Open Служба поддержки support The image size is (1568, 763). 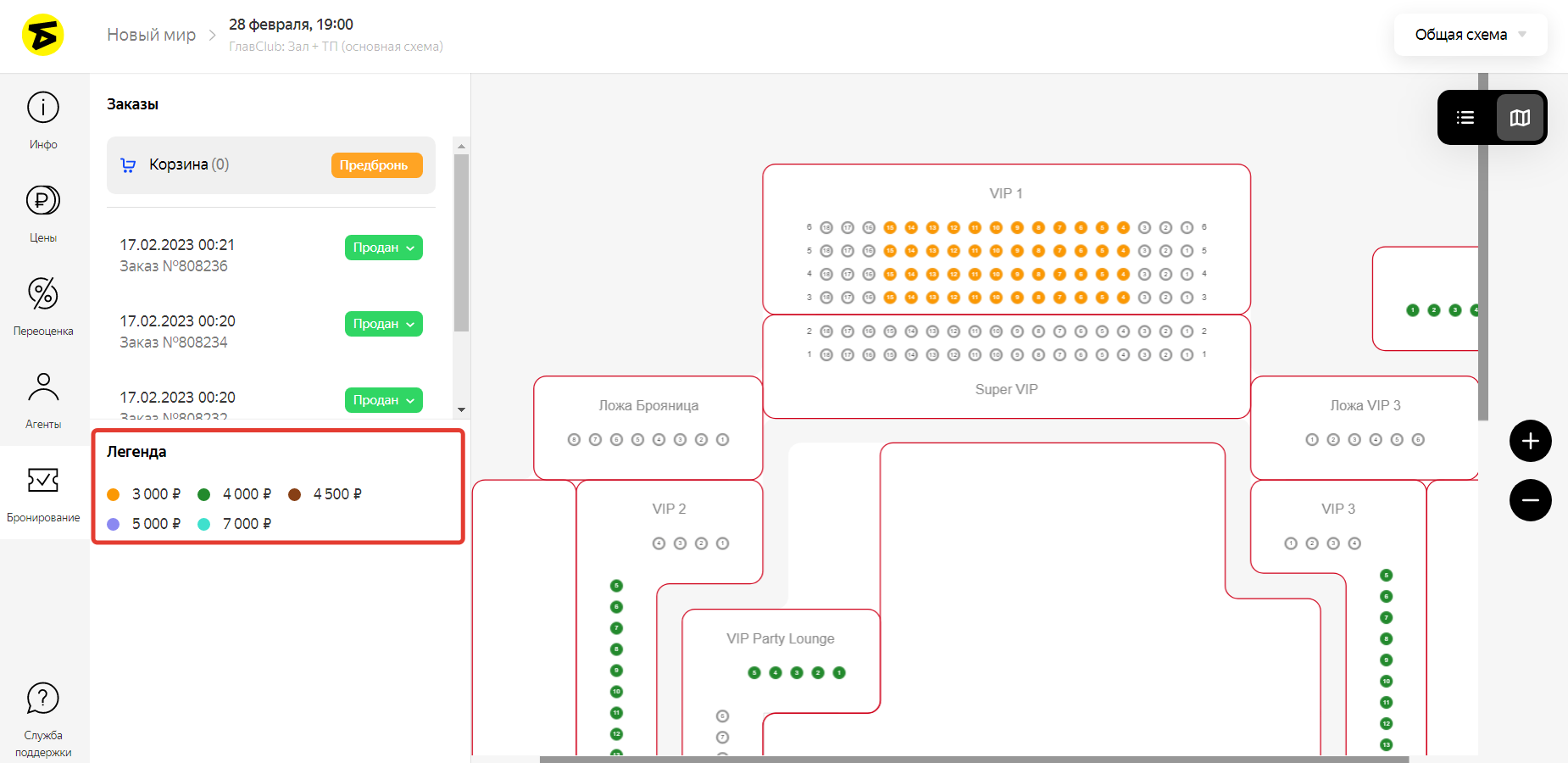point(43,719)
